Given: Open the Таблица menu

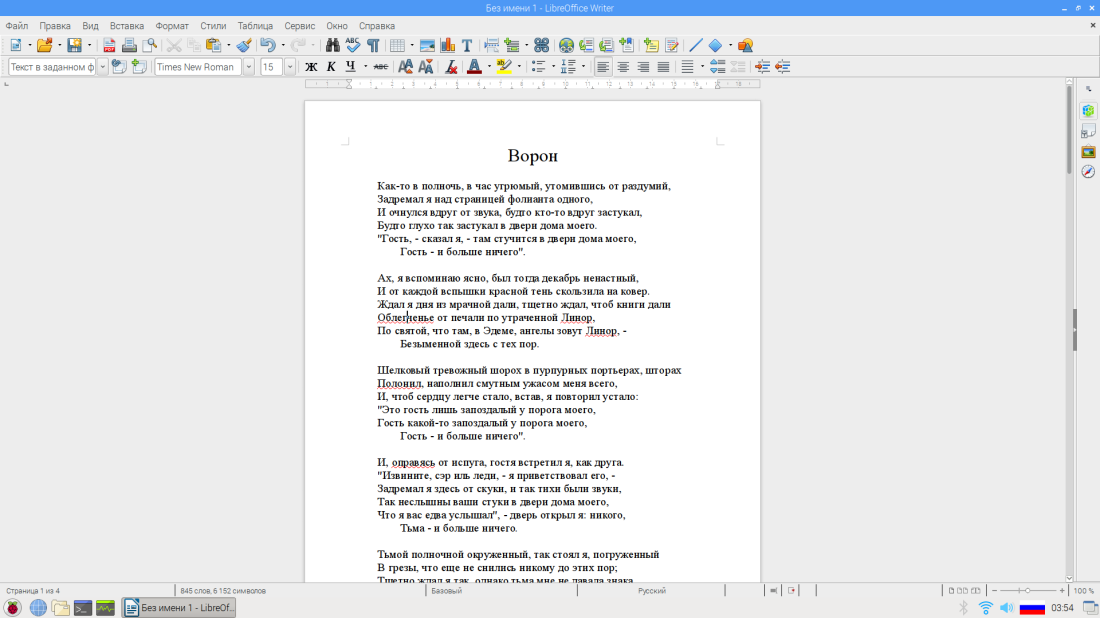Looking at the screenshot, I should coord(255,25).
